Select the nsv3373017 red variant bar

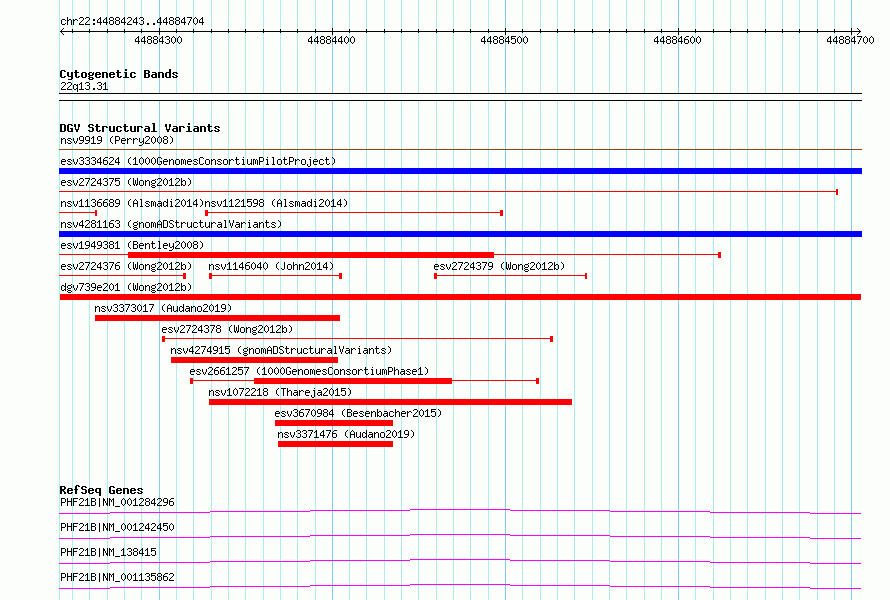217,318
